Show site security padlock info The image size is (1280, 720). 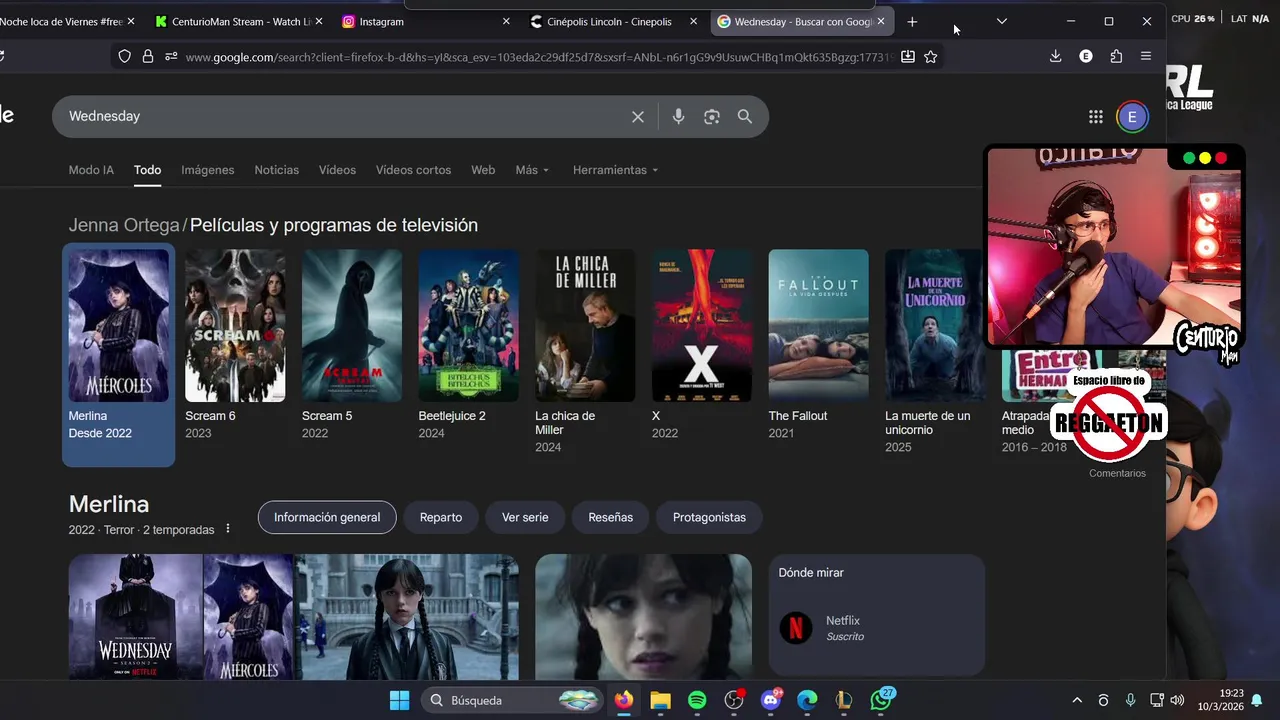coord(148,57)
